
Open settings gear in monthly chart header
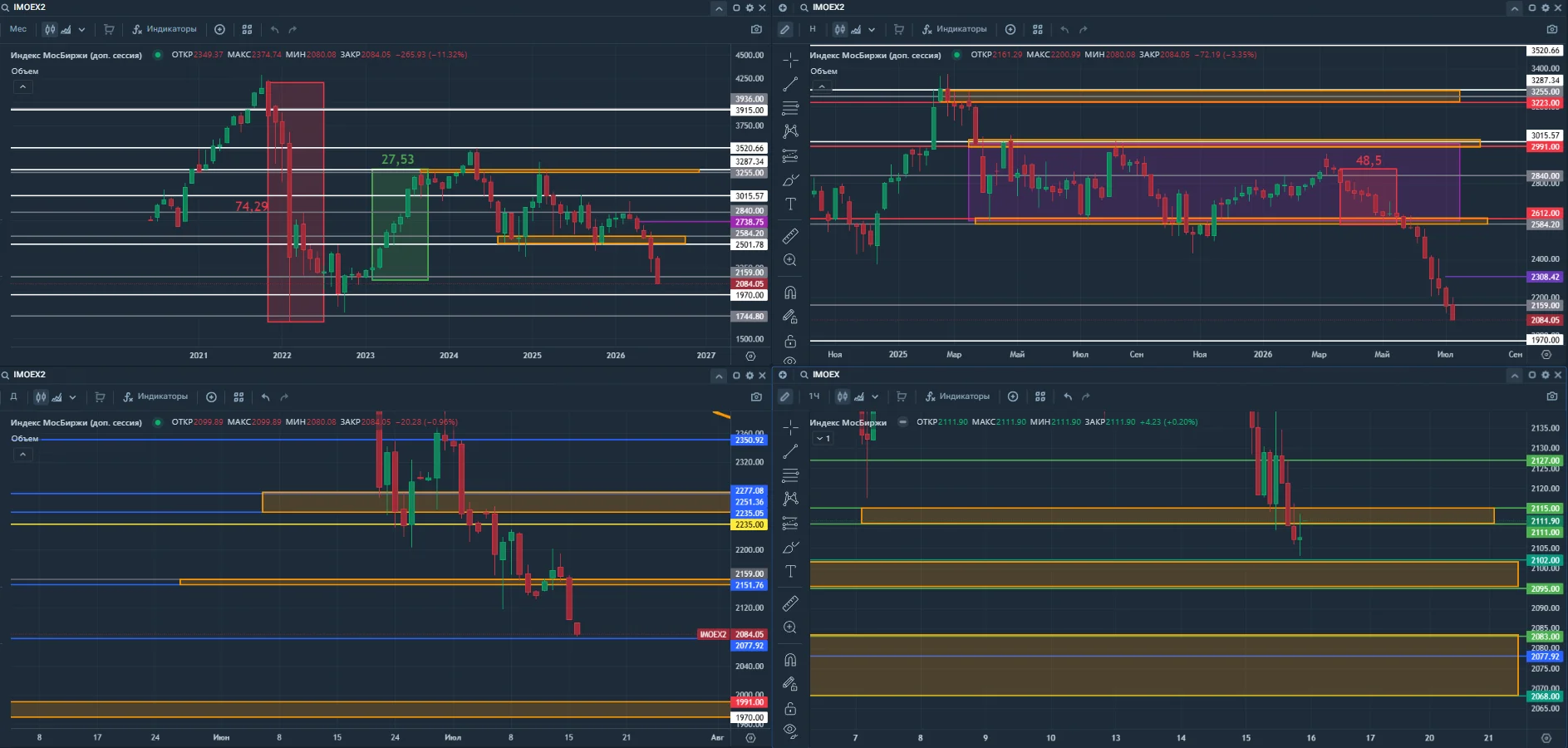(x=750, y=7)
